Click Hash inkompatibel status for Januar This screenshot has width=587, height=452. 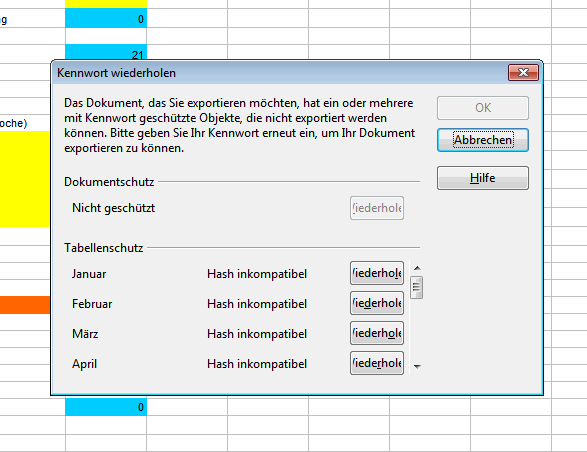coord(257,274)
